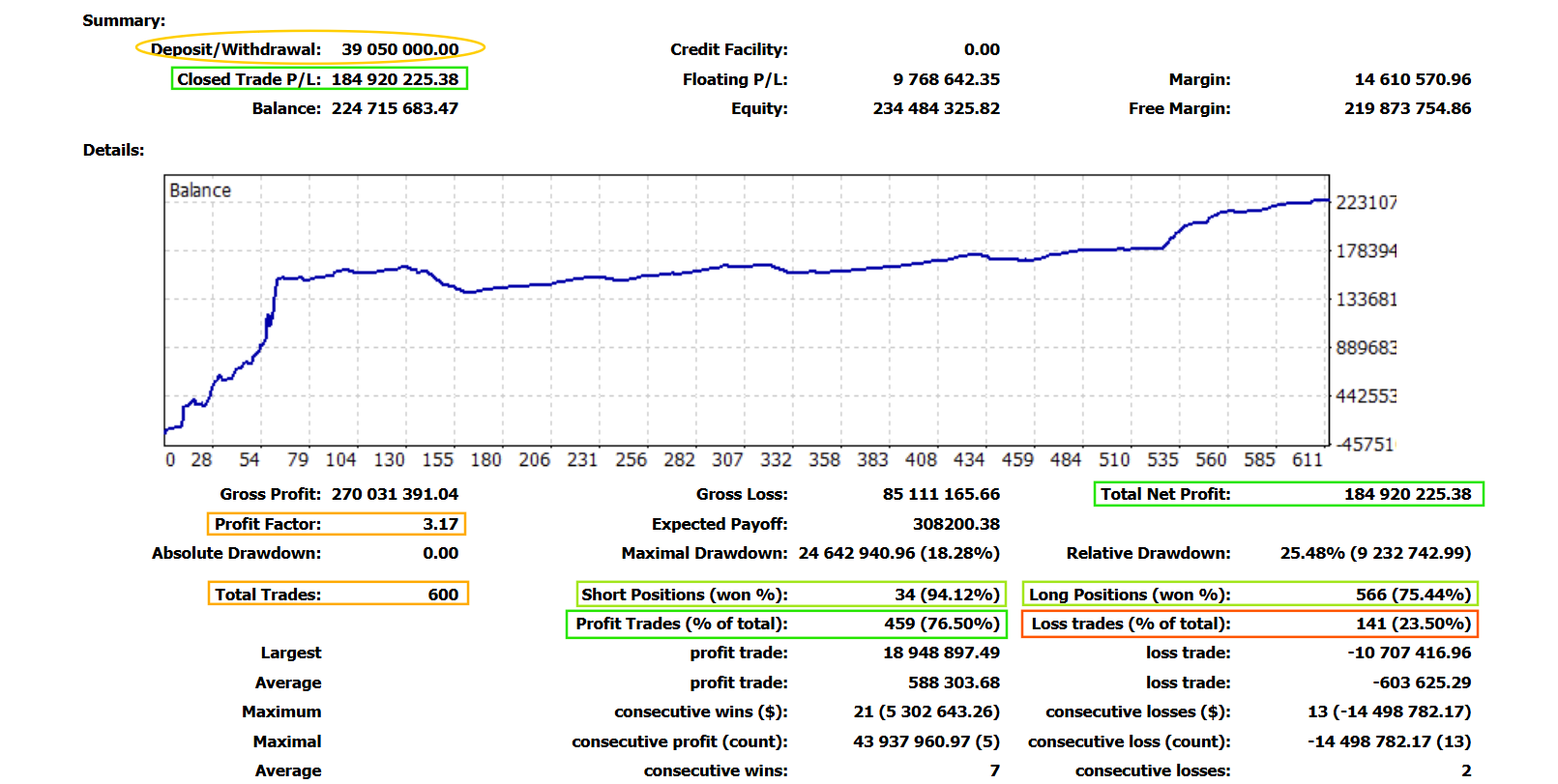Viewport: 1558px width, 784px height.
Task: Click the Total Trades 600 highlighted box
Action: pyautogui.click(x=338, y=595)
